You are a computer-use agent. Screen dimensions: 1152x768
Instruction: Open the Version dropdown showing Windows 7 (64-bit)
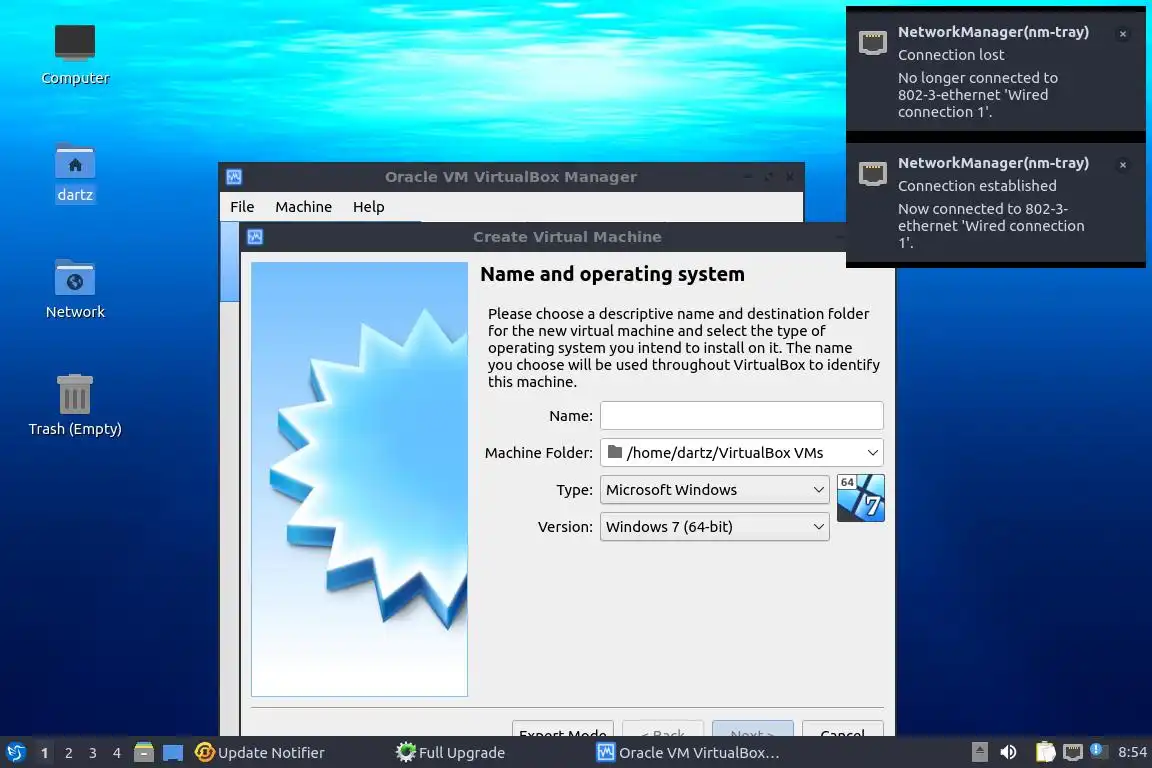click(x=714, y=526)
